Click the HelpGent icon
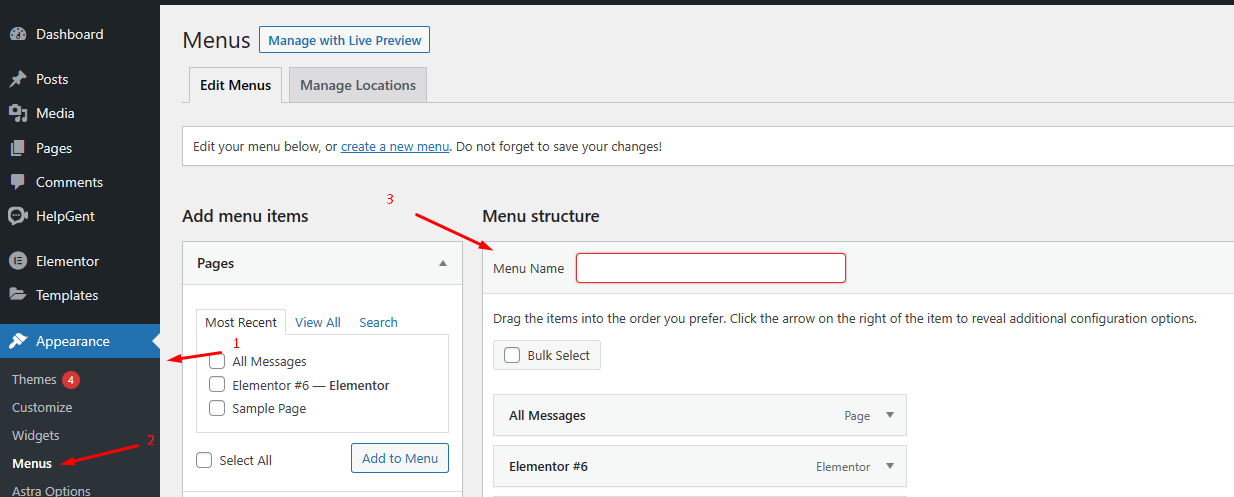The height and width of the screenshot is (497, 1234). pyautogui.click(x=18, y=216)
